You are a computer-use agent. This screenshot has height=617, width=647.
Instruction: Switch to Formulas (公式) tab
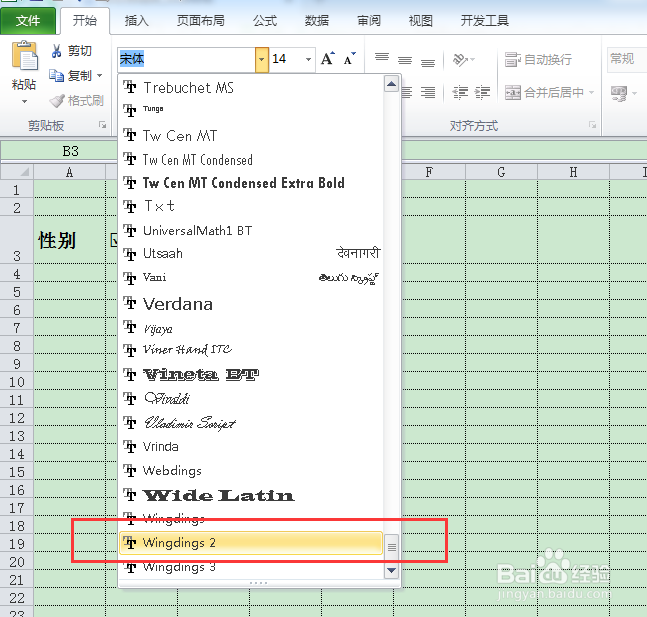265,21
